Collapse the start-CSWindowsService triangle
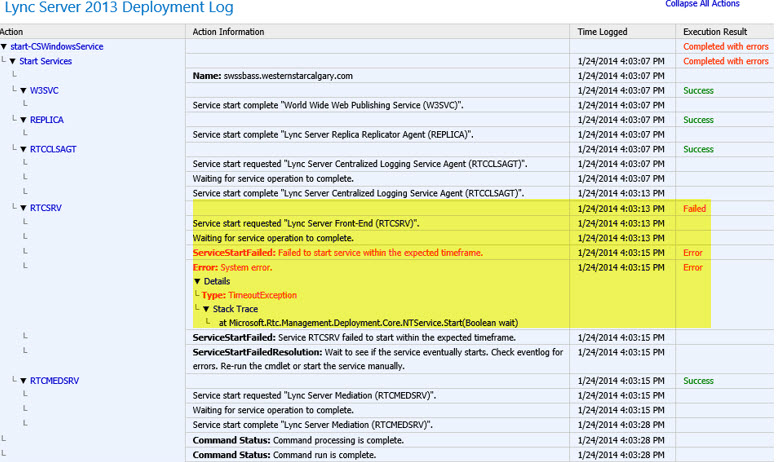The height and width of the screenshot is (462, 776). (4, 46)
